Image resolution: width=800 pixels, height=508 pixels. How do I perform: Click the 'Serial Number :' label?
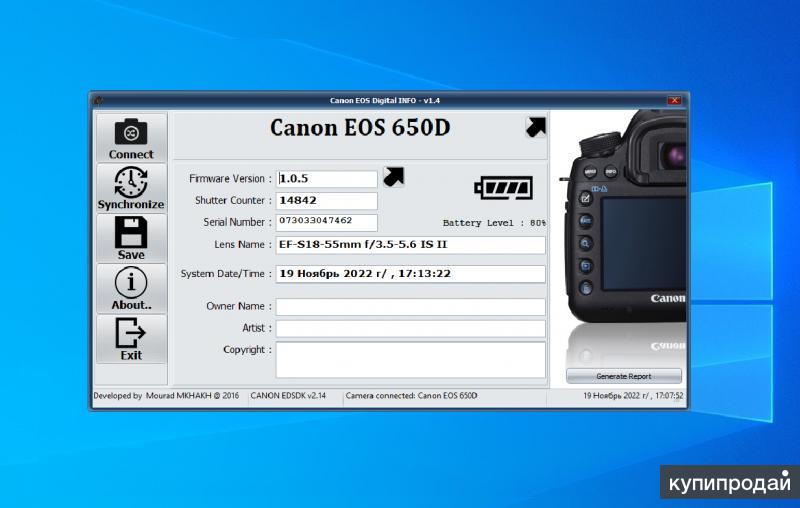click(237, 222)
